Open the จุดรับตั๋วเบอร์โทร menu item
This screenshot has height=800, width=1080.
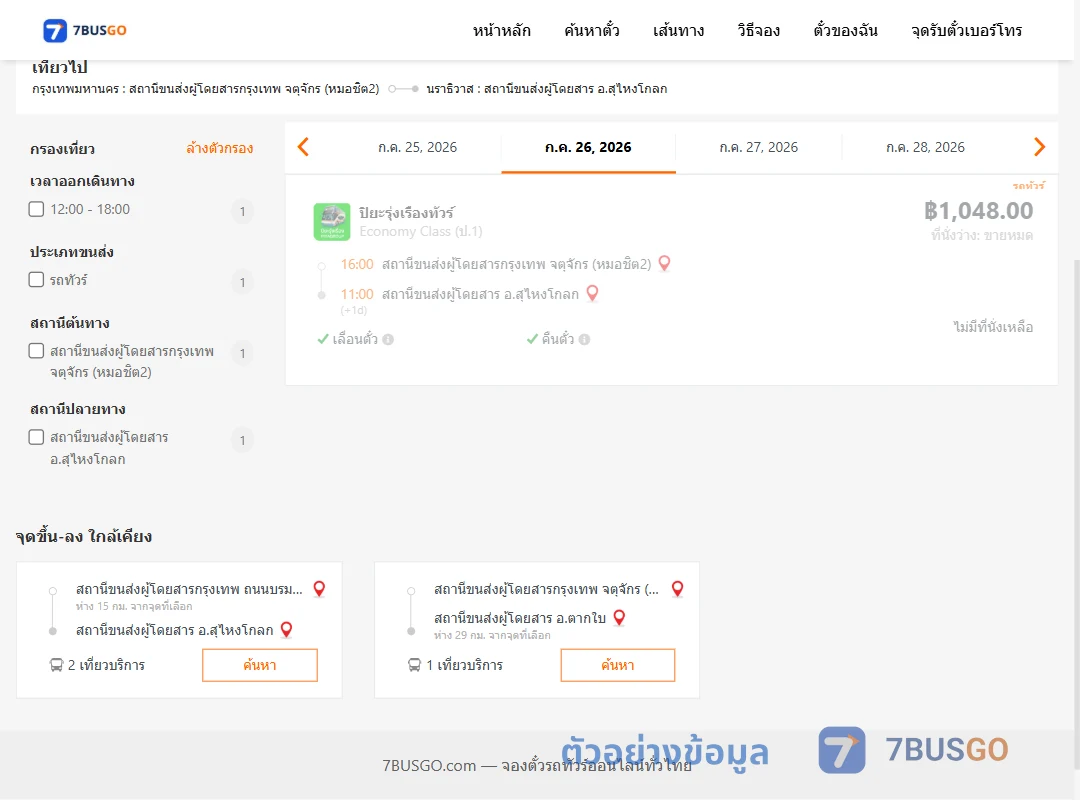(966, 30)
